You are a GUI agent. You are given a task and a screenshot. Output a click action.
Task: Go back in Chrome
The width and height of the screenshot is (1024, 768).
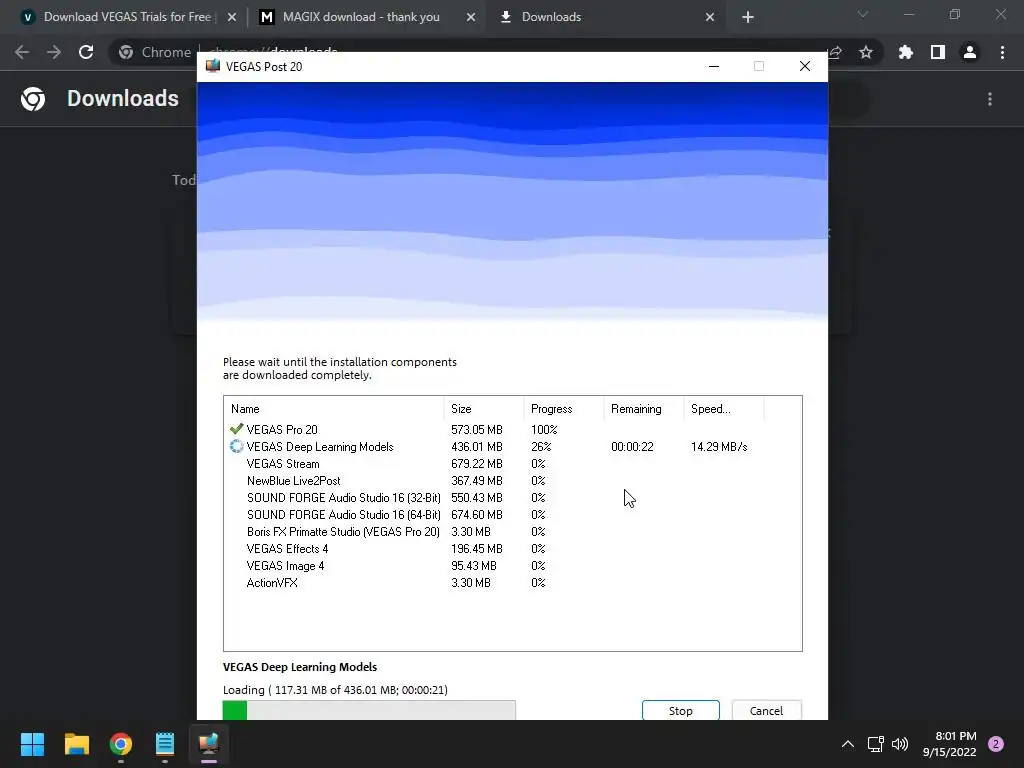point(22,52)
